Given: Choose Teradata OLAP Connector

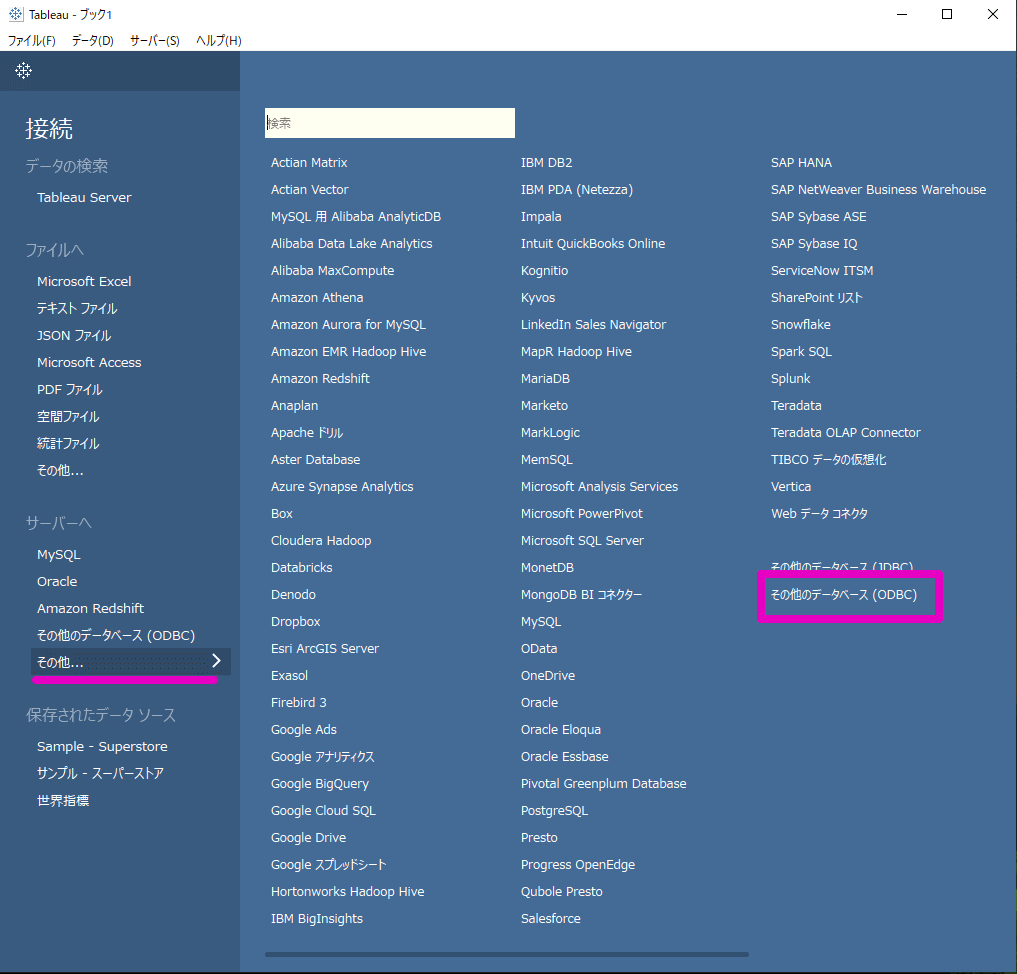Looking at the screenshot, I should click(x=846, y=433).
